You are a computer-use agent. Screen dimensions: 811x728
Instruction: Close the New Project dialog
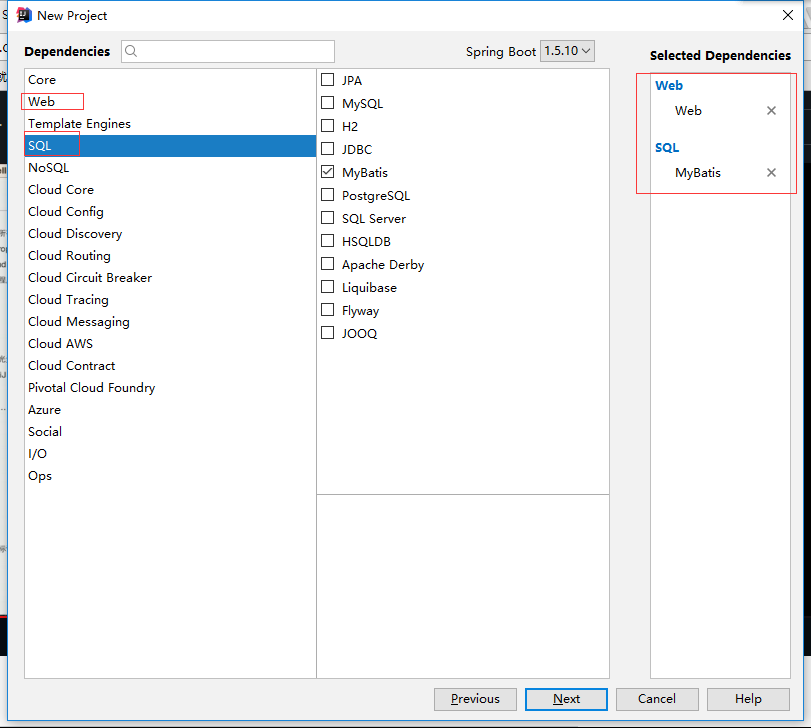pos(787,16)
